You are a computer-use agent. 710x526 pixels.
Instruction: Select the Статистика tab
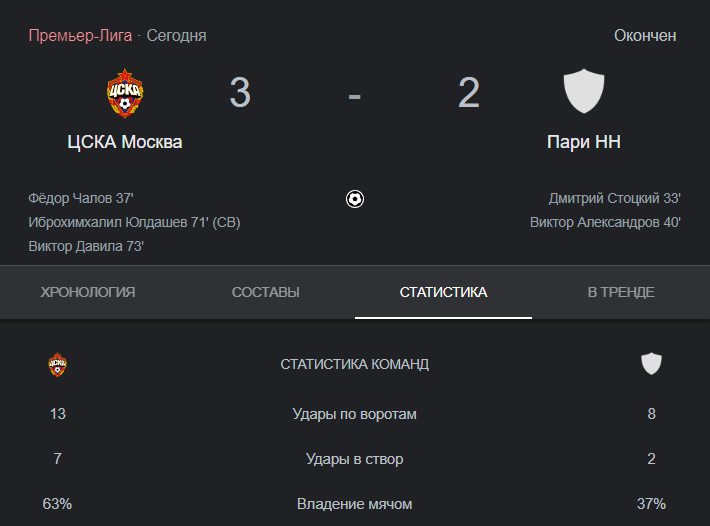coord(443,292)
